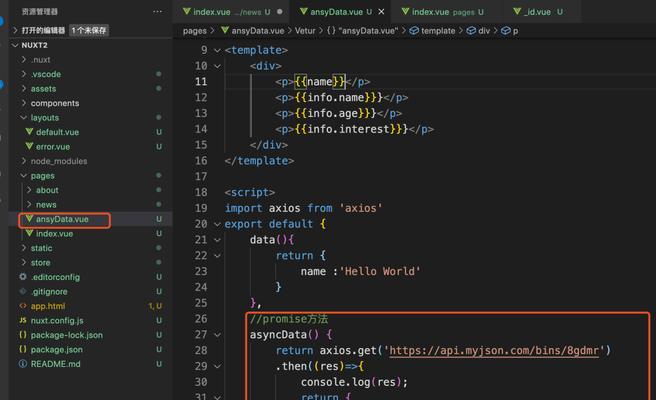
Task: Open the .editorconfig file
Action: pos(55,277)
